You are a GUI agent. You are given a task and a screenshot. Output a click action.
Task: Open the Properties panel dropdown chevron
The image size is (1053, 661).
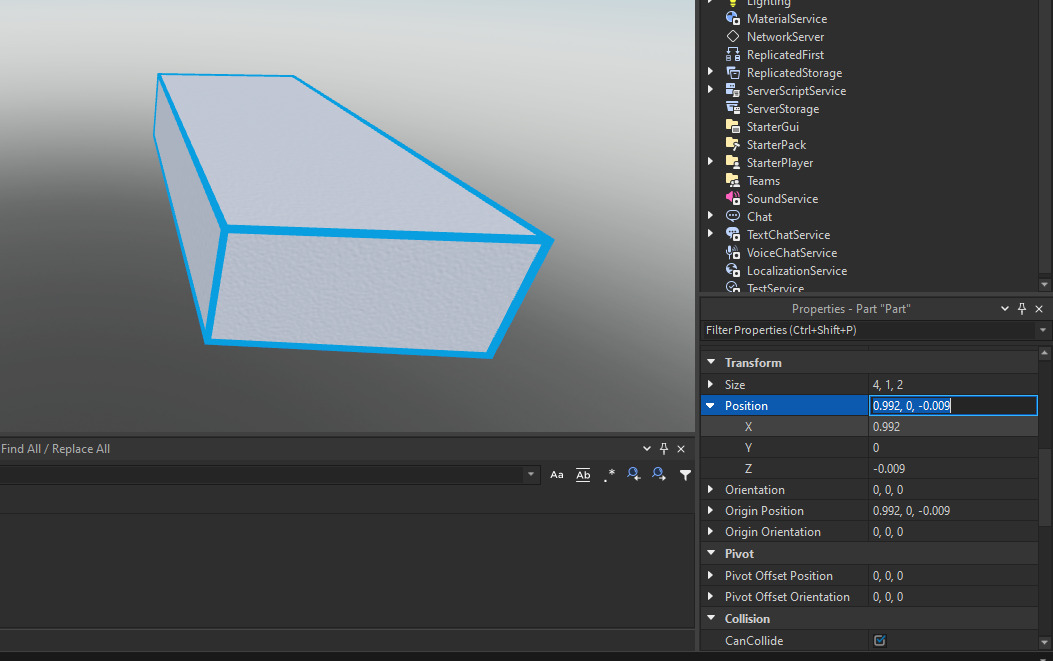click(x=1004, y=308)
